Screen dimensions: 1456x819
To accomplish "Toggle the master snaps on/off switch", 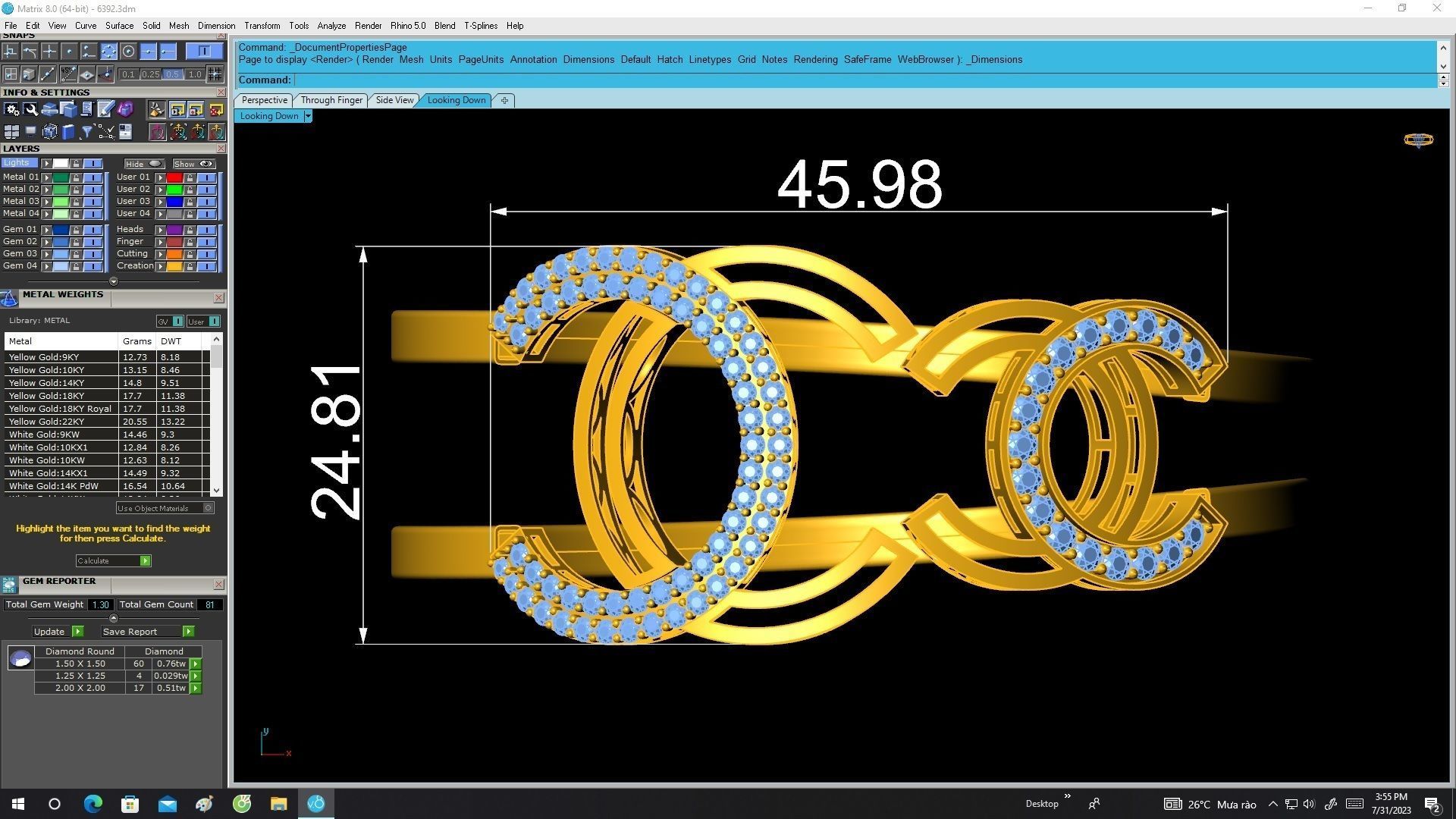I will coord(205,51).
